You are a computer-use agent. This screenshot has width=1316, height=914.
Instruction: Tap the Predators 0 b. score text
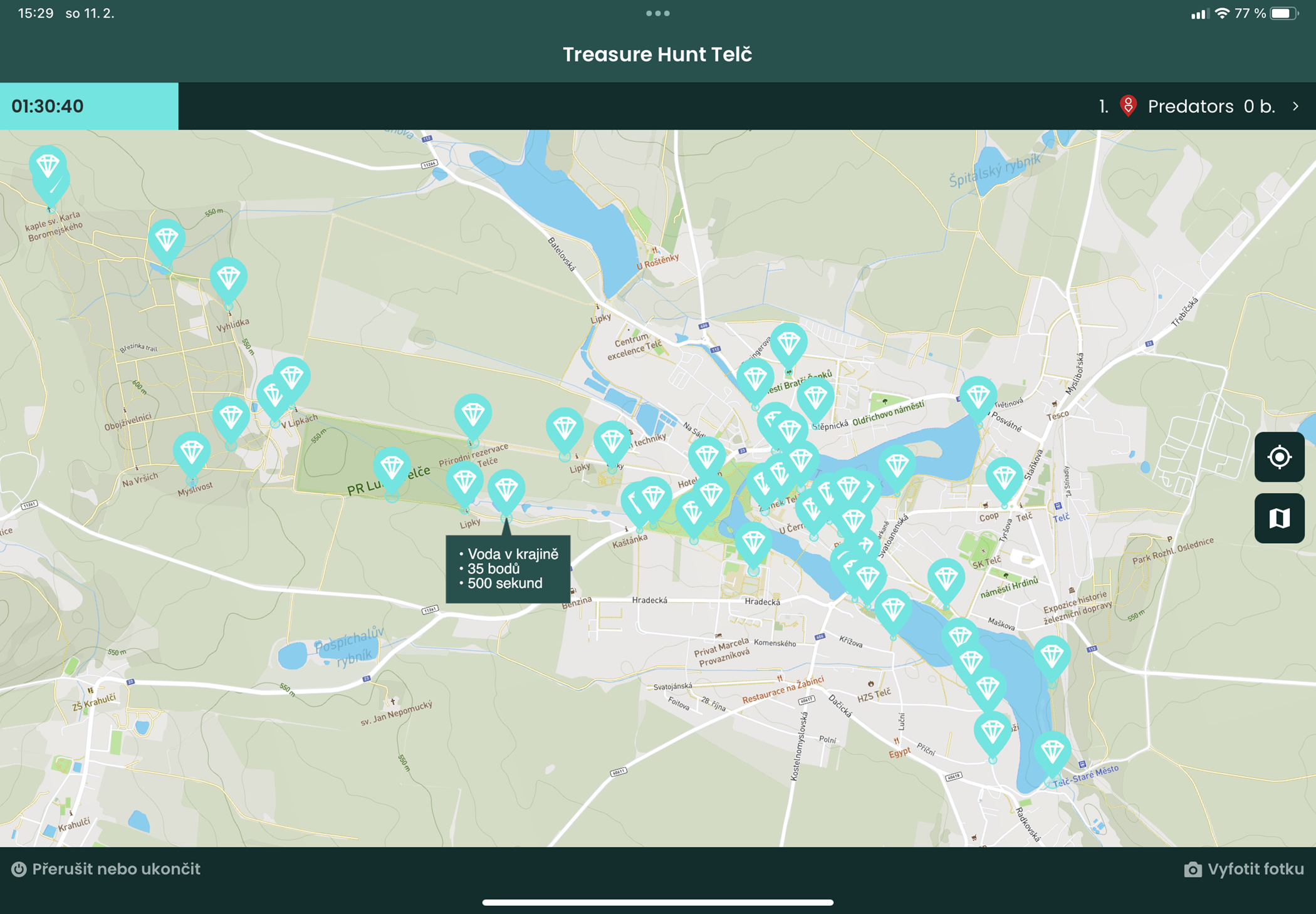[x=1211, y=106]
